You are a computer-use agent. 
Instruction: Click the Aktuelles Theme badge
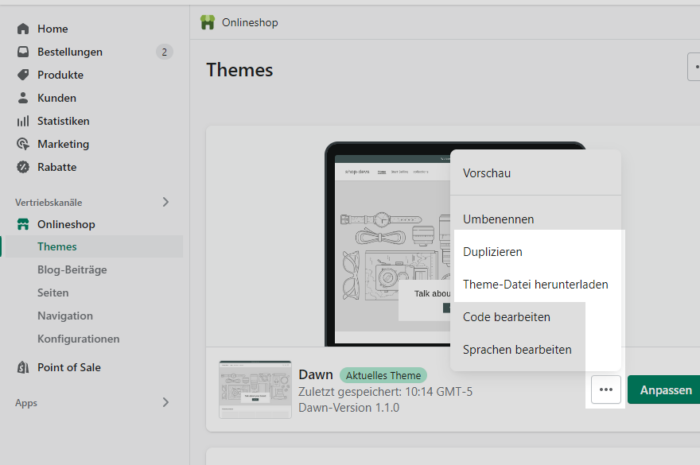click(x=383, y=375)
